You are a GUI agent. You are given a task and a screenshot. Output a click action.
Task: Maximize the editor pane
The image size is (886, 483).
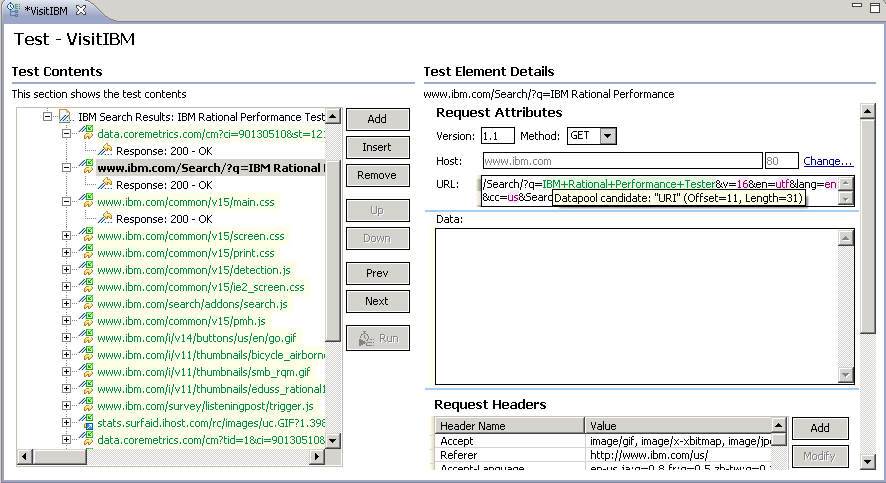coord(874,7)
